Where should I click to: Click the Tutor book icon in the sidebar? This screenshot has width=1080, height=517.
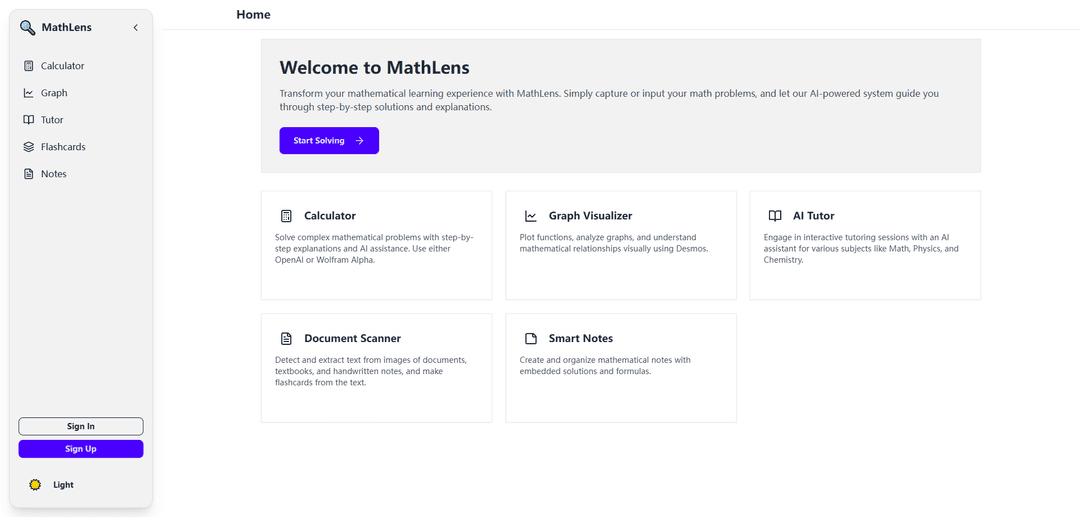[x=28, y=120]
